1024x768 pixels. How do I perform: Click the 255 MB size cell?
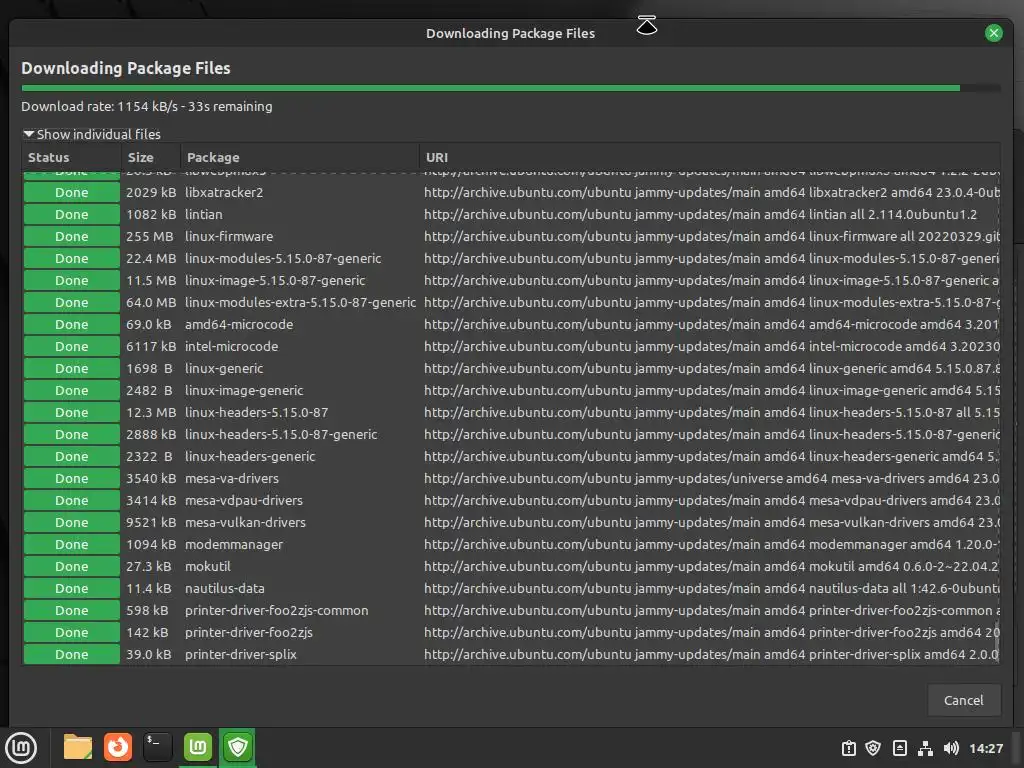pyautogui.click(x=151, y=236)
